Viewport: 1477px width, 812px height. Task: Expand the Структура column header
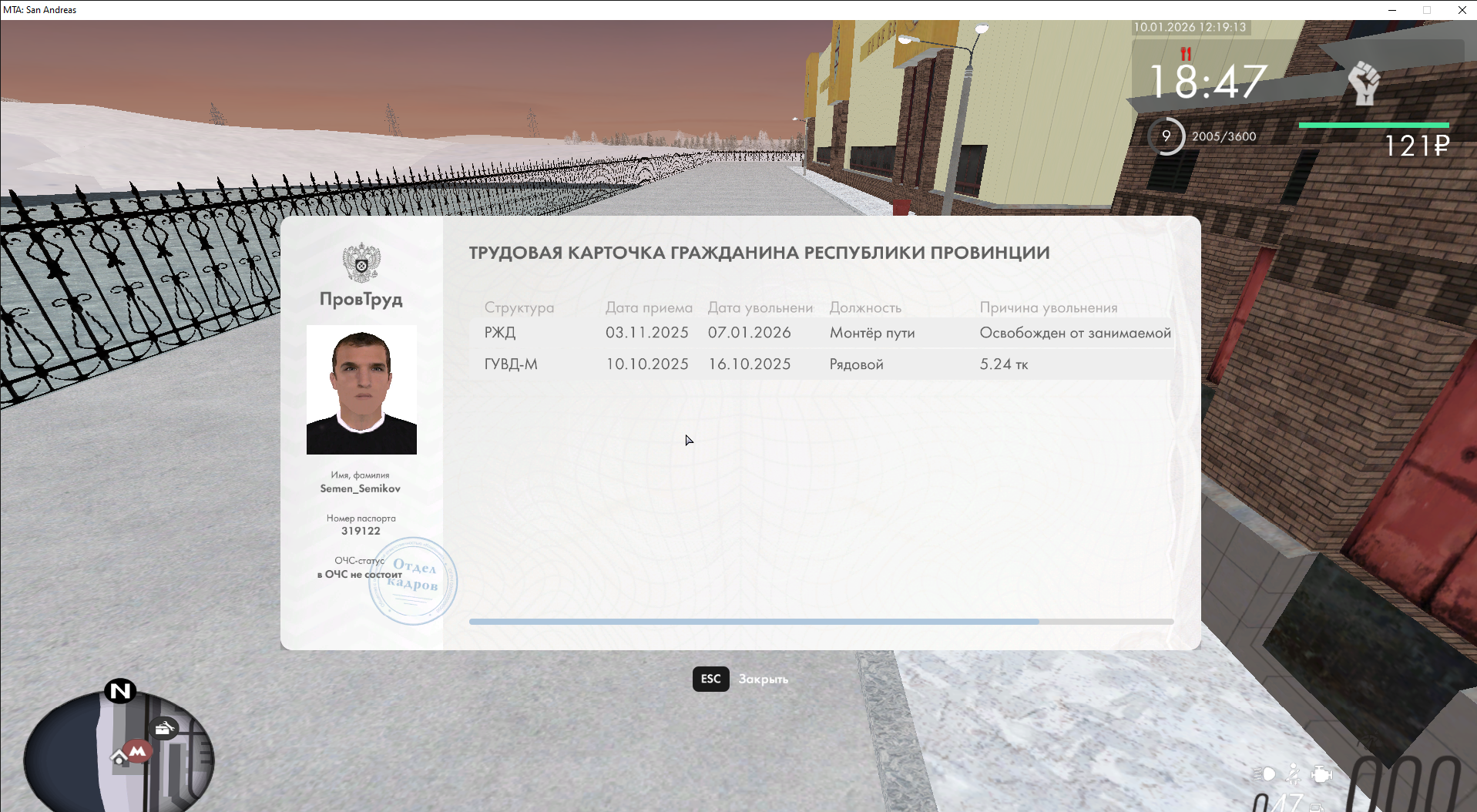[x=519, y=307]
